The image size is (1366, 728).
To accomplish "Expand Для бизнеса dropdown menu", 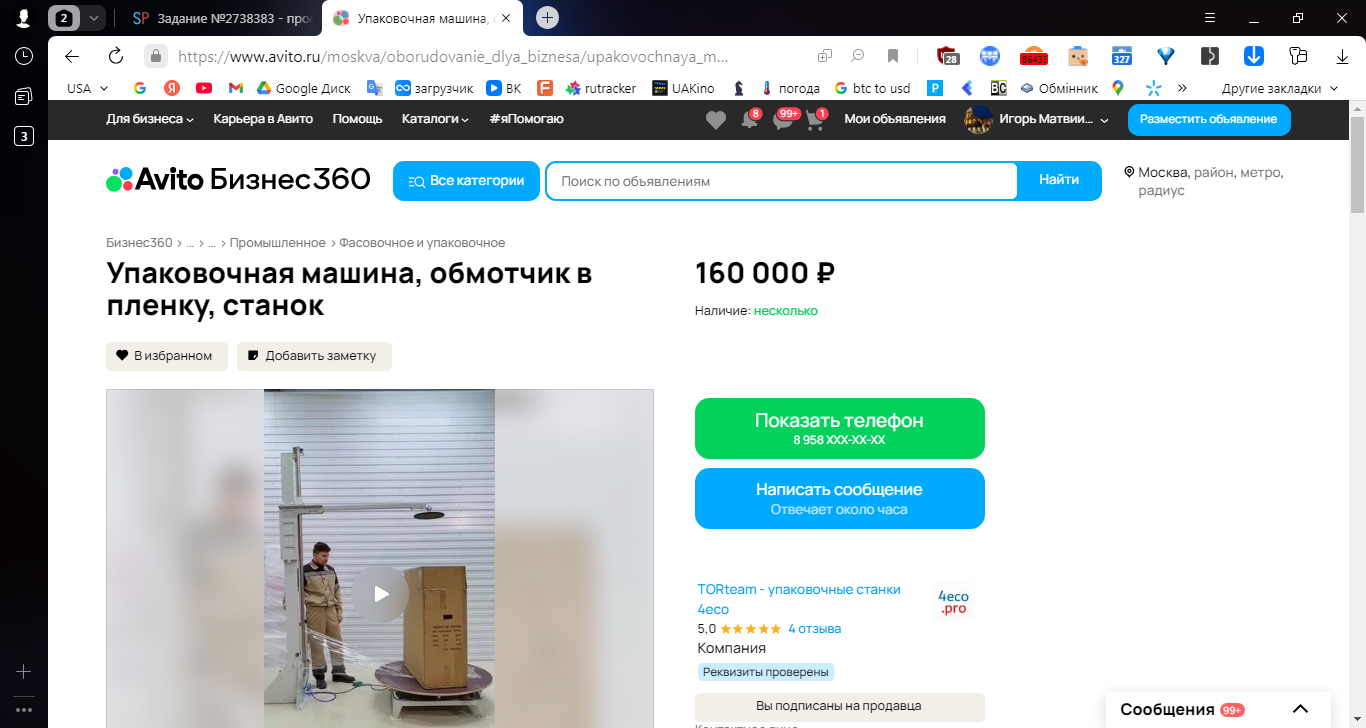I will point(150,119).
